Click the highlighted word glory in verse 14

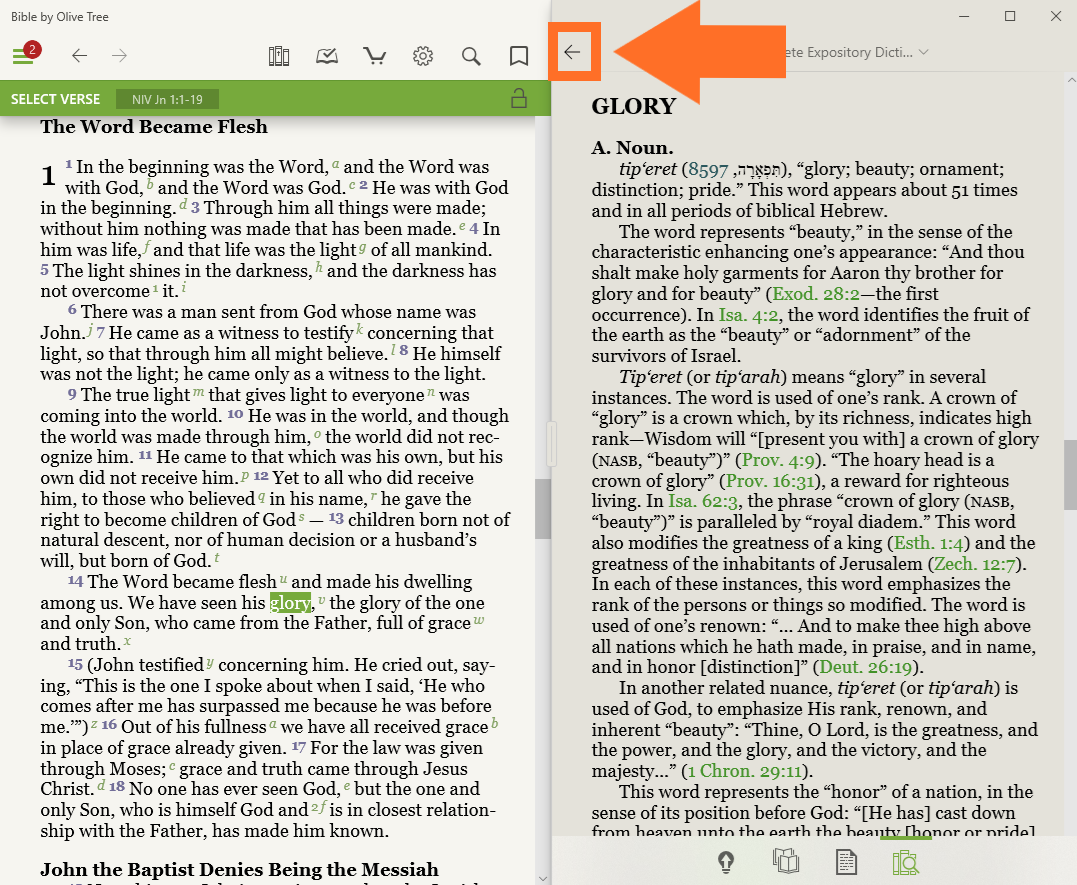290,602
